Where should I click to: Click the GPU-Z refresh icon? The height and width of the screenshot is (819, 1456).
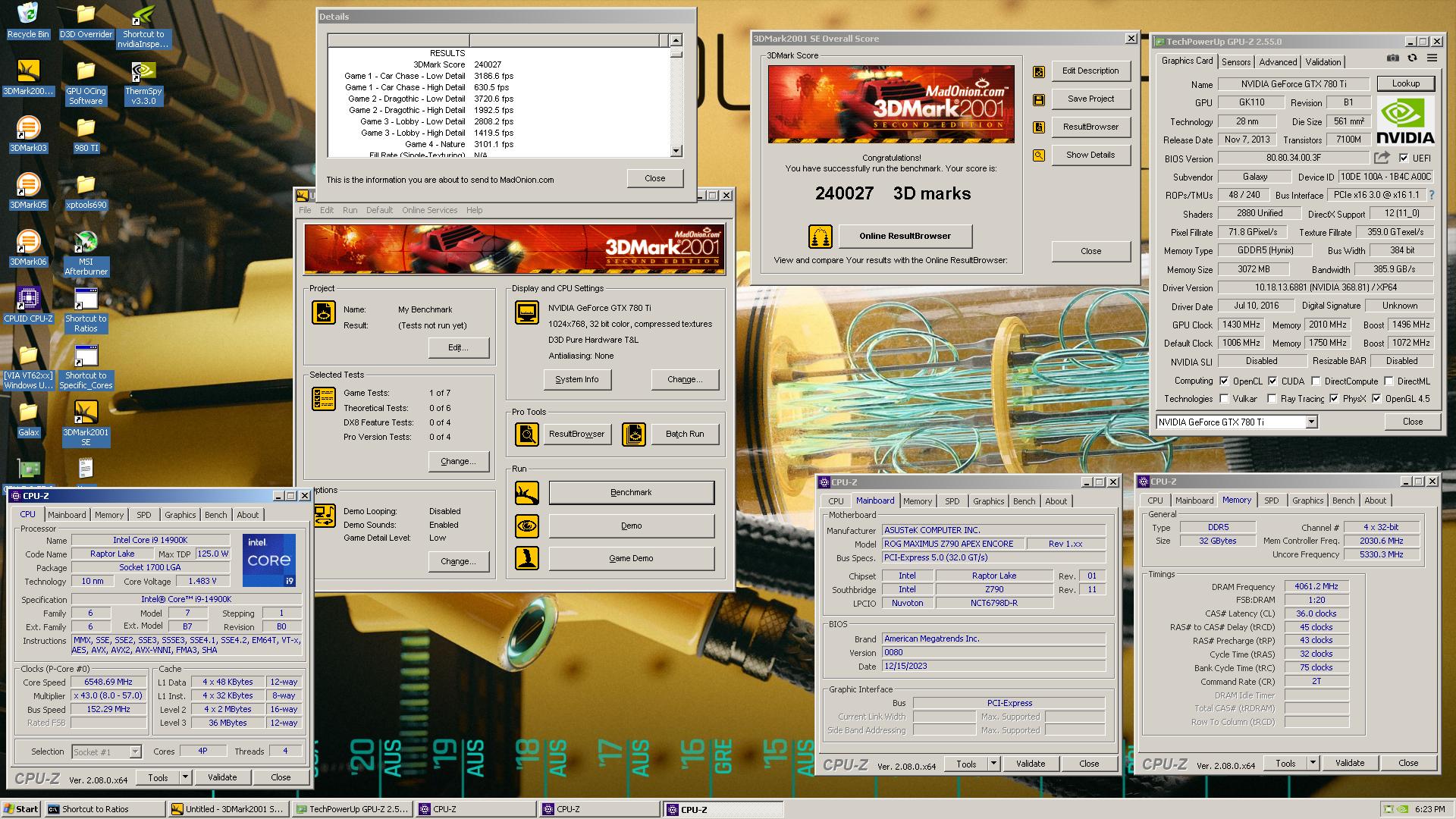coord(1412,58)
